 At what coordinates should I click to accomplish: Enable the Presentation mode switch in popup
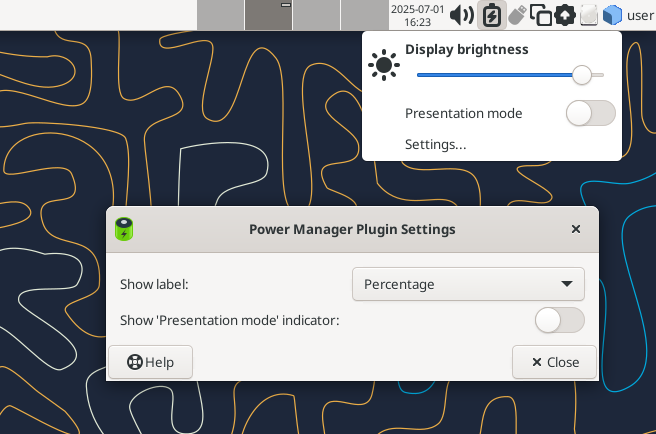(591, 113)
